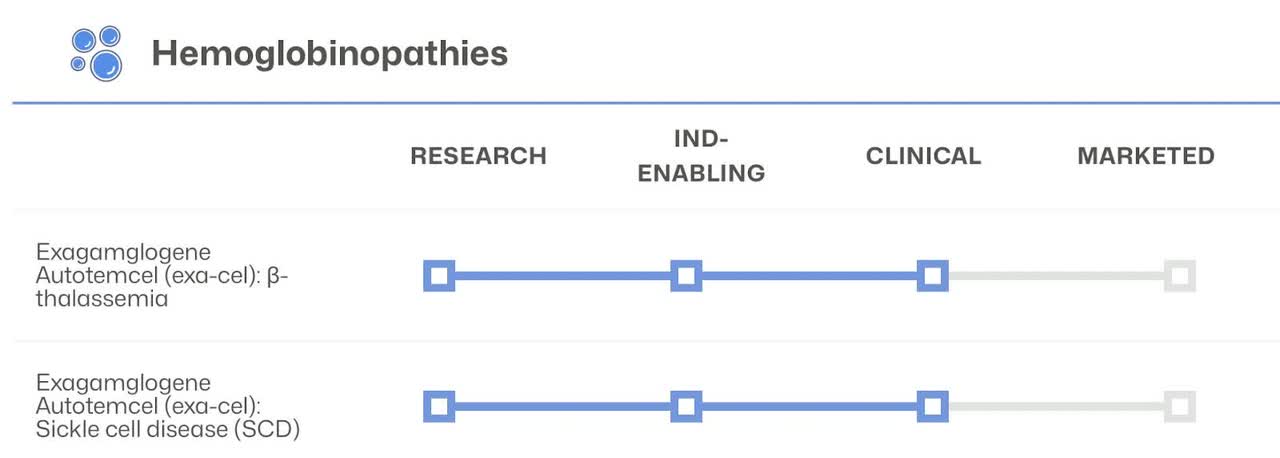Click the Sickle cell disease grey Marketed marker
Image resolution: width=1280 pixels, height=458 pixels.
(x=1179, y=406)
